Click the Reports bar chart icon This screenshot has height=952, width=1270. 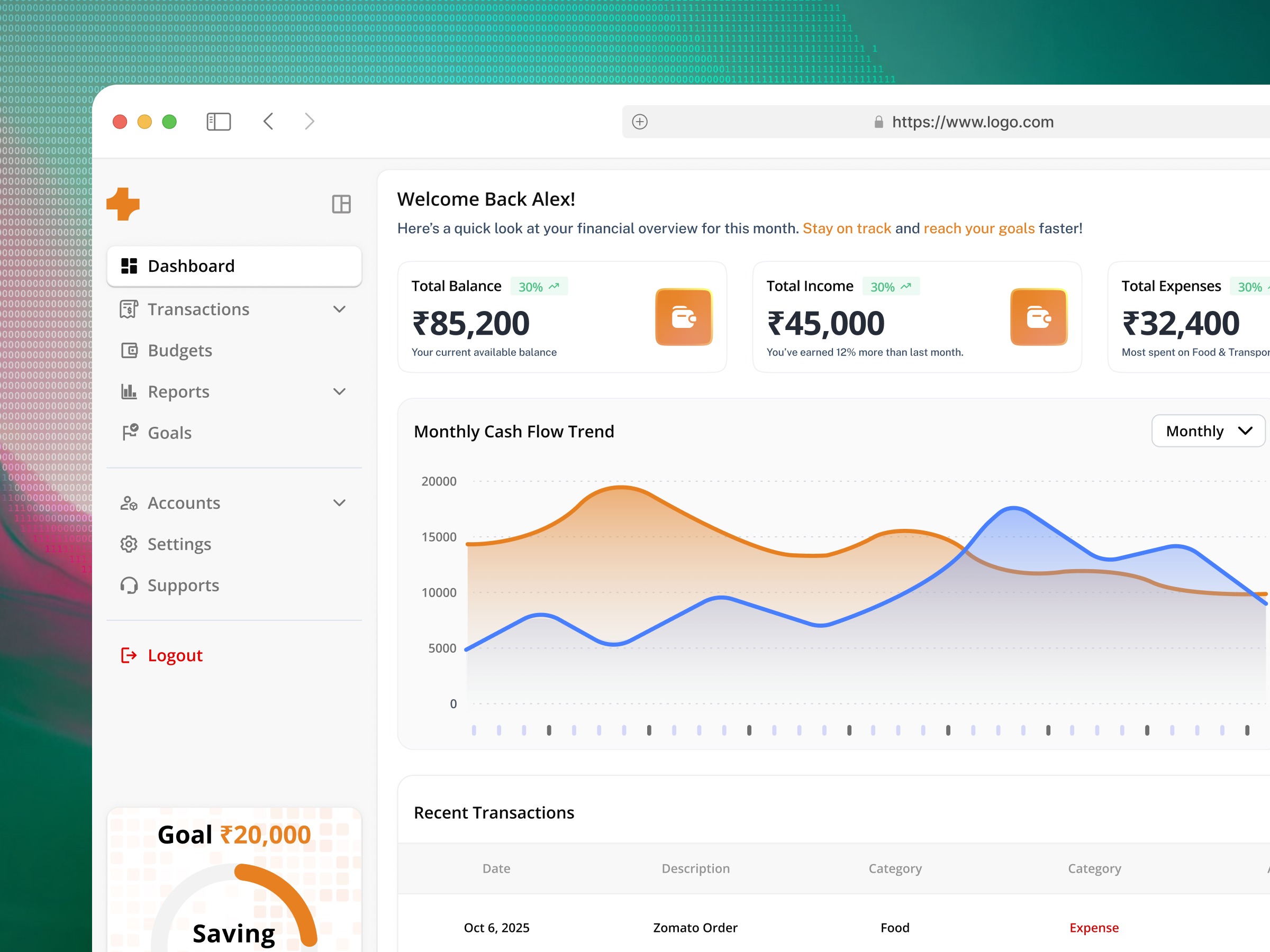129,391
